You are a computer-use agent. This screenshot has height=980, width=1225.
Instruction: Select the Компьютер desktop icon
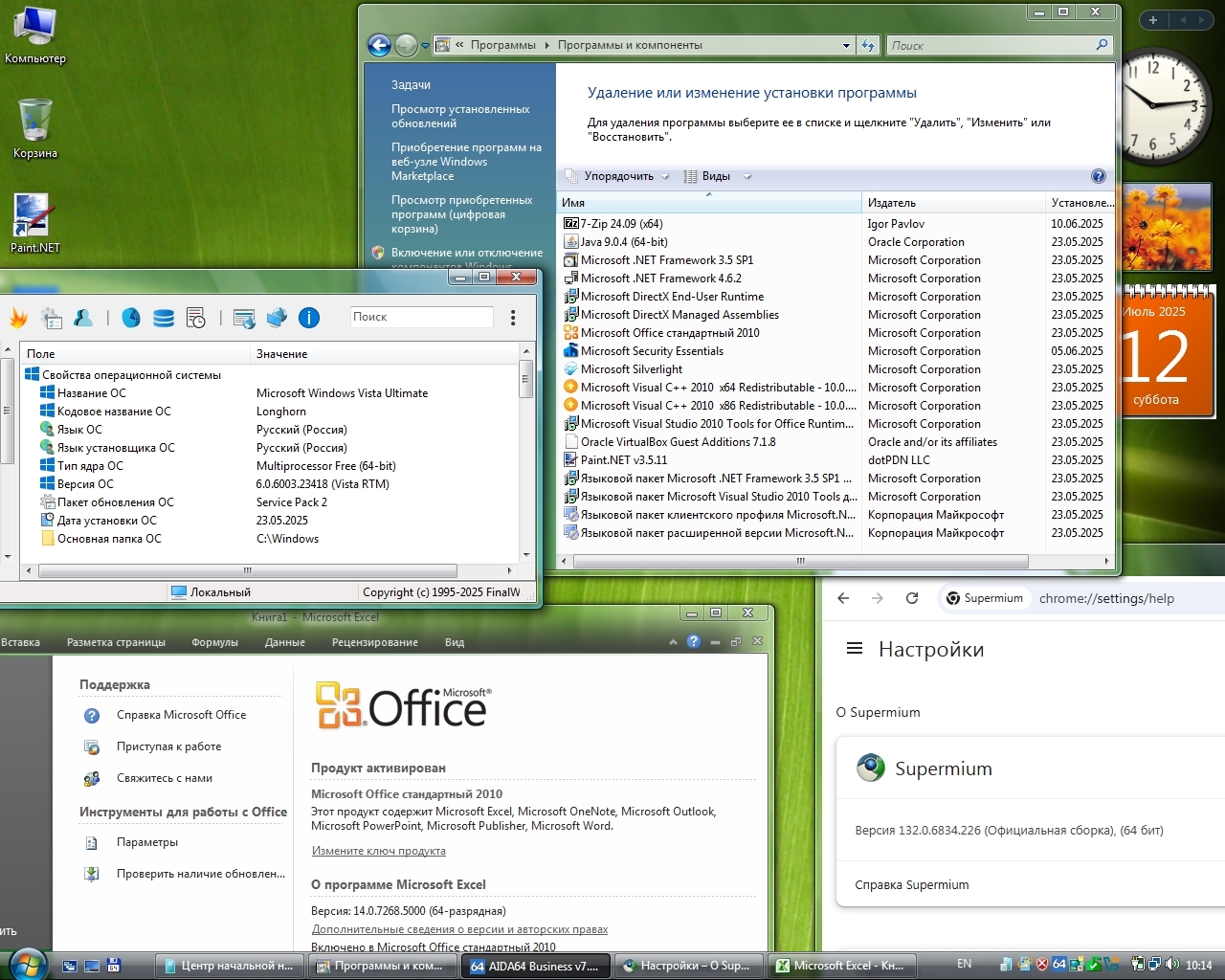click(35, 35)
